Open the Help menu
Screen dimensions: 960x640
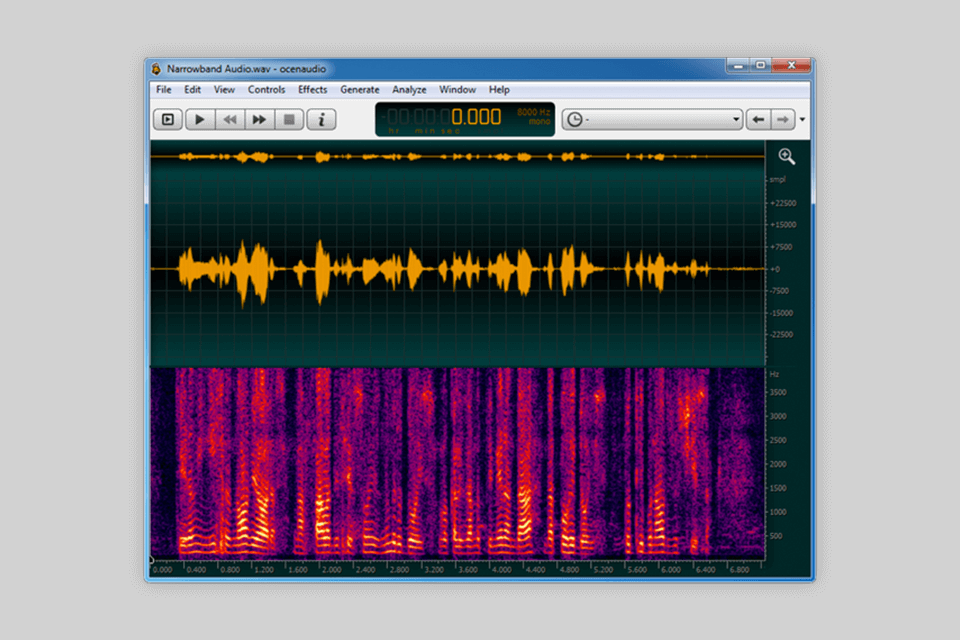pos(499,89)
